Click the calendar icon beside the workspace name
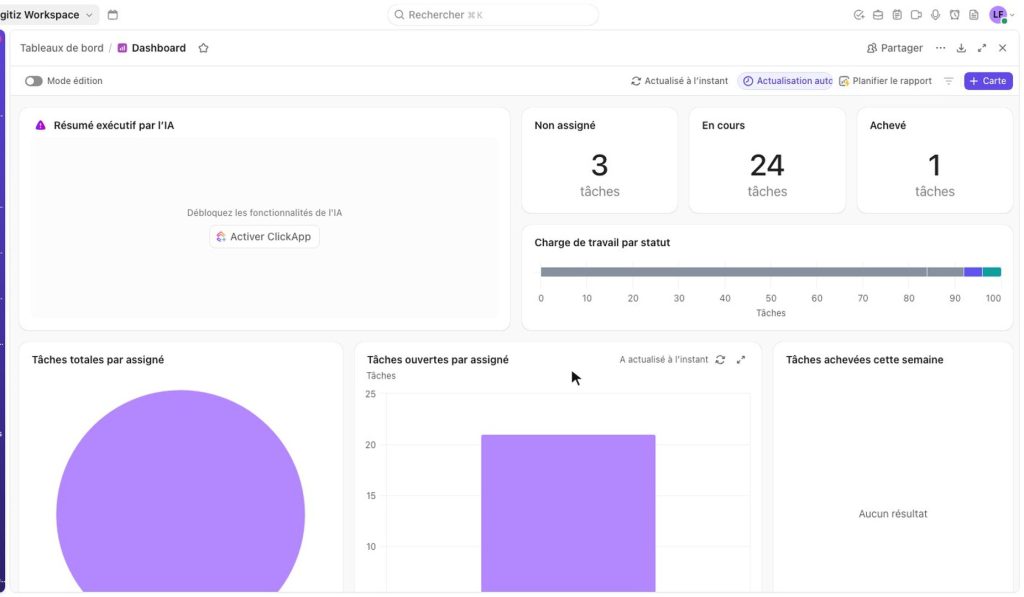 pyautogui.click(x=112, y=14)
